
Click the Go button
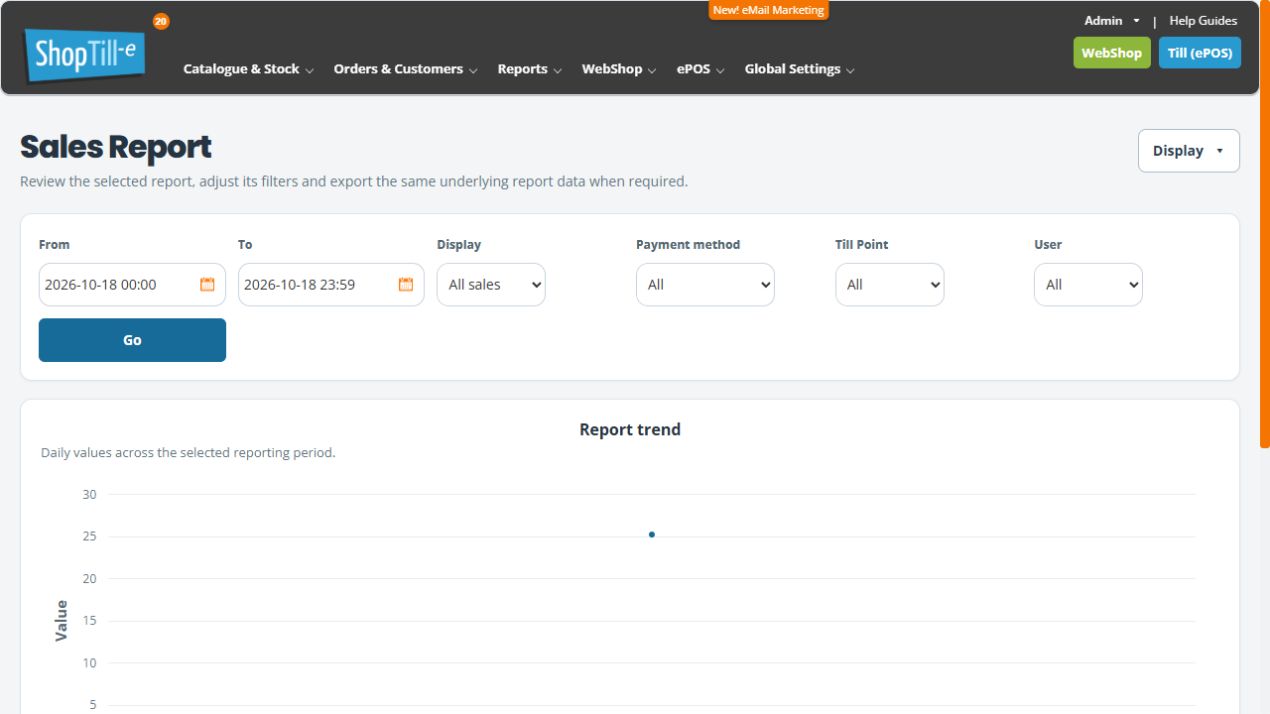pyautogui.click(x=132, y=340)
